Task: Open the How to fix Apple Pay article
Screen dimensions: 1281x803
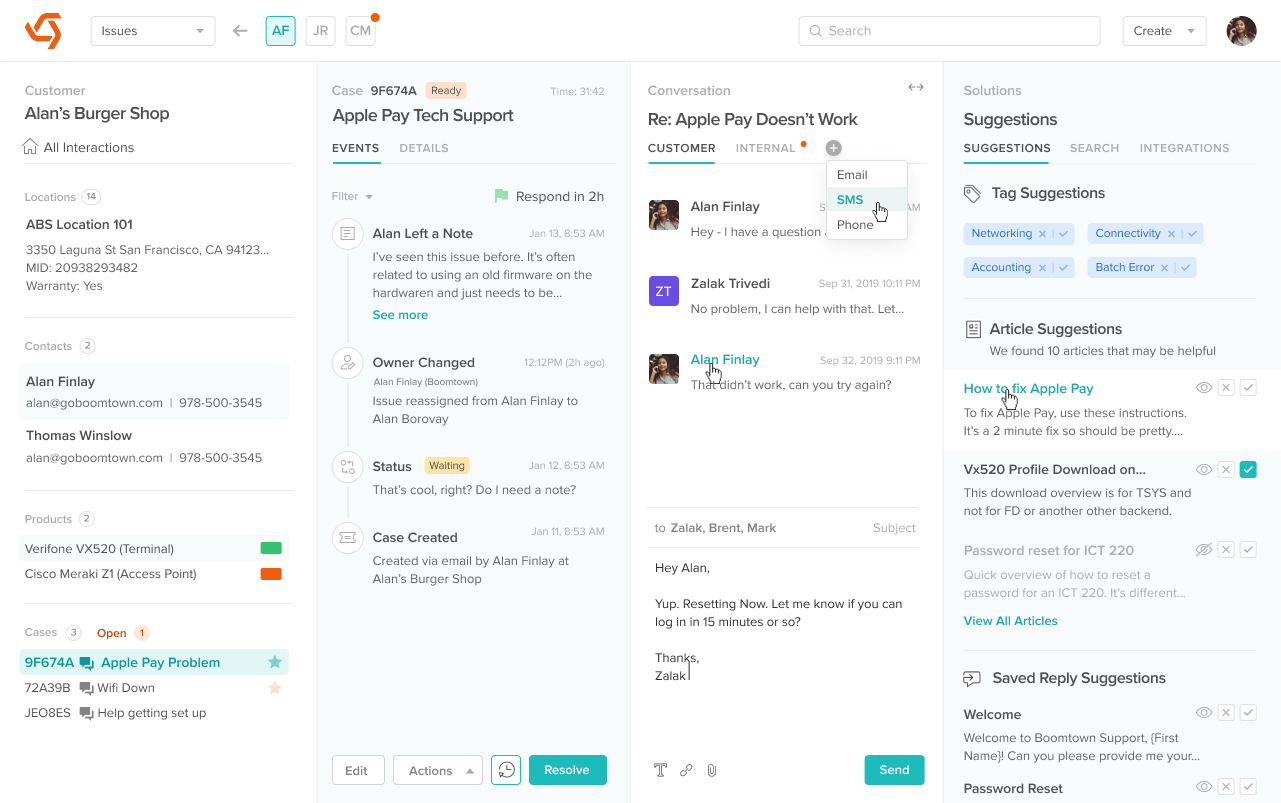Action: tap(1029, 388)
